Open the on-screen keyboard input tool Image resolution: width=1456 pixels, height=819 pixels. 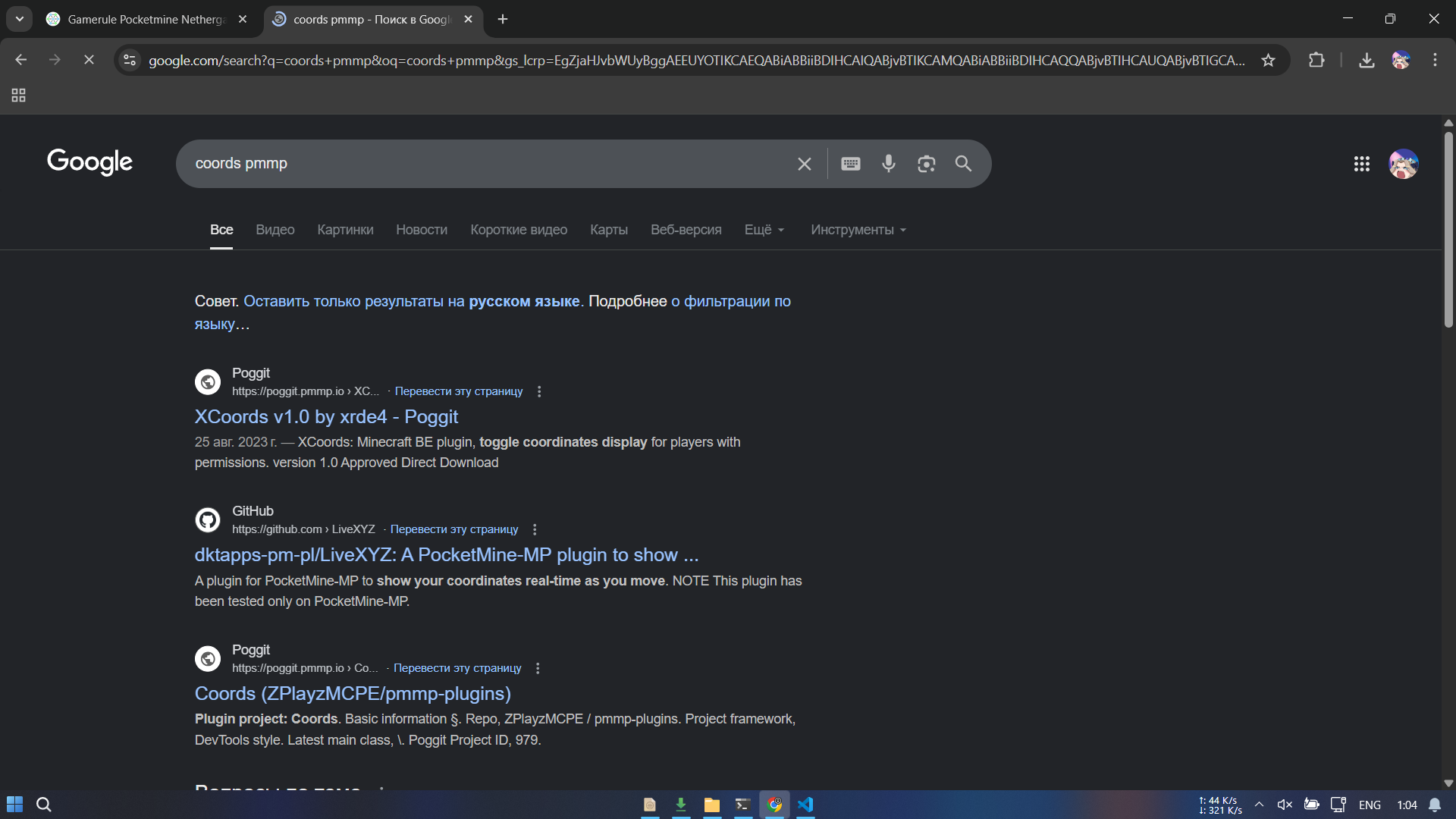[851, 164]
